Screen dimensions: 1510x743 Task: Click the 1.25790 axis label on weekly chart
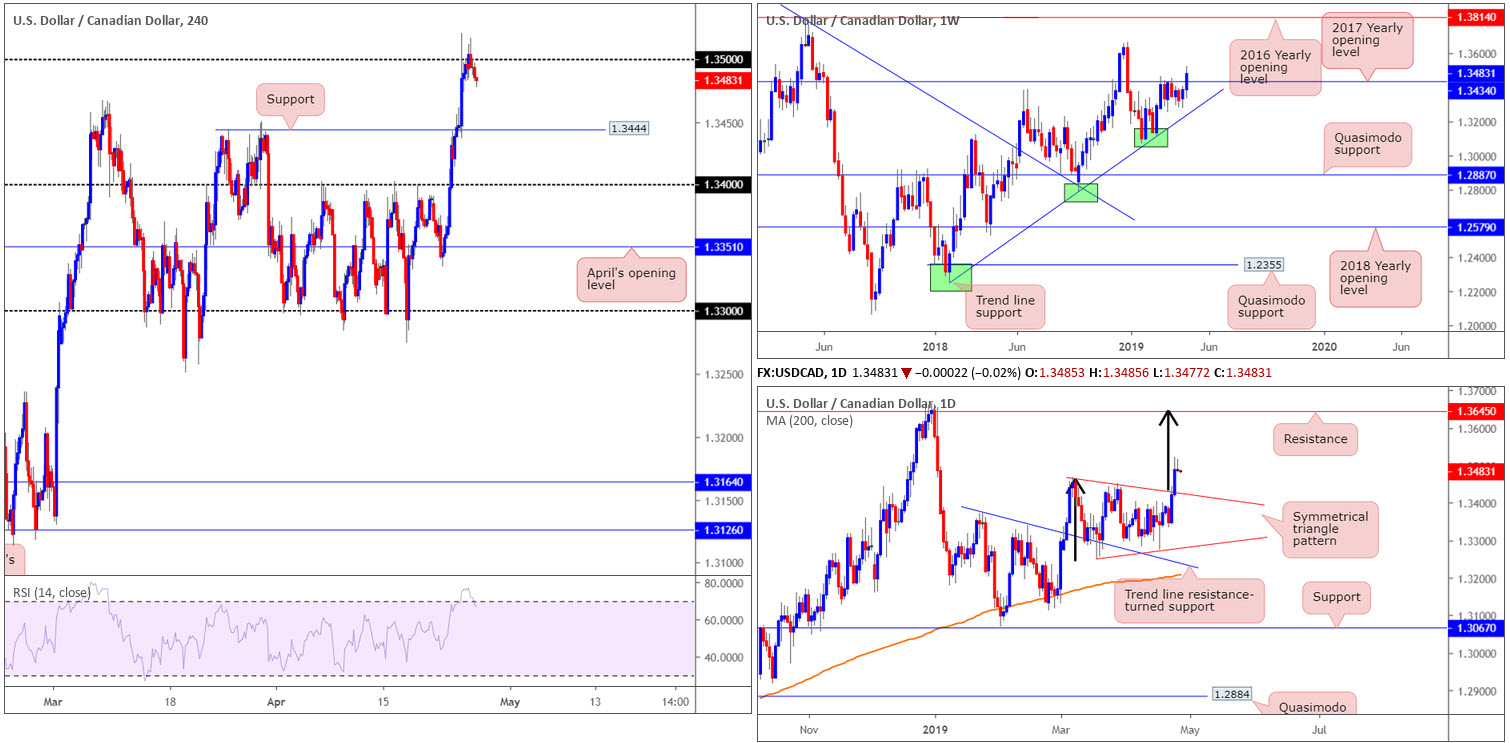point(1477,227)
